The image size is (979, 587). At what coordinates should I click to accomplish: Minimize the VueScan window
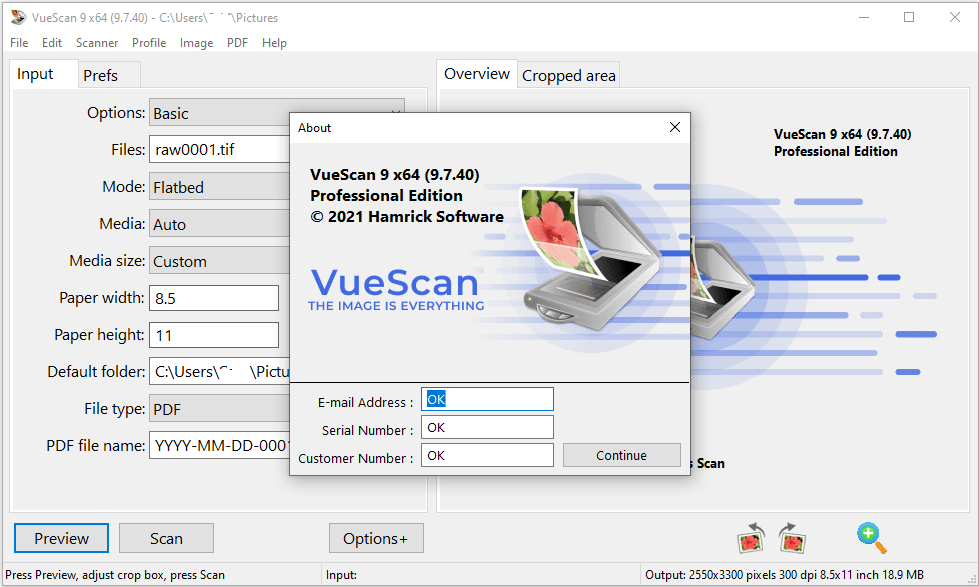[863, 17]
